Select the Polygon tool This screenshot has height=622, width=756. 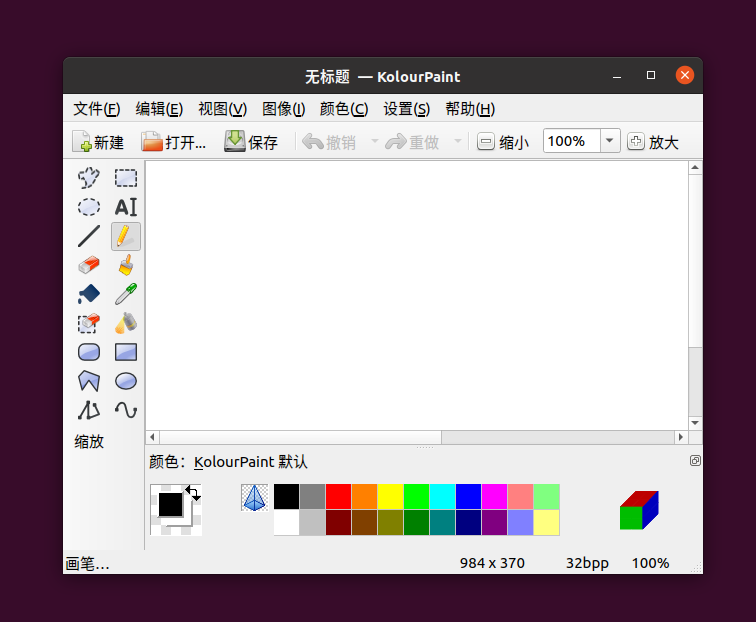[x=89, y=381]
